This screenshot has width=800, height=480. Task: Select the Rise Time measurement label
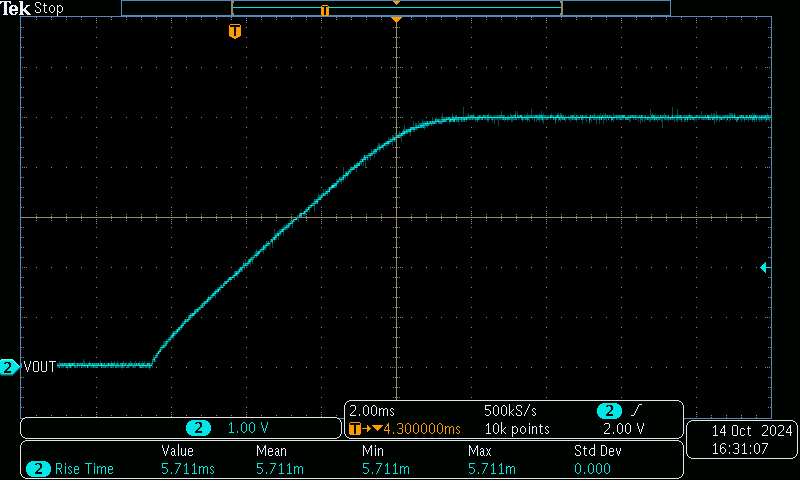(x=84, y=469)
